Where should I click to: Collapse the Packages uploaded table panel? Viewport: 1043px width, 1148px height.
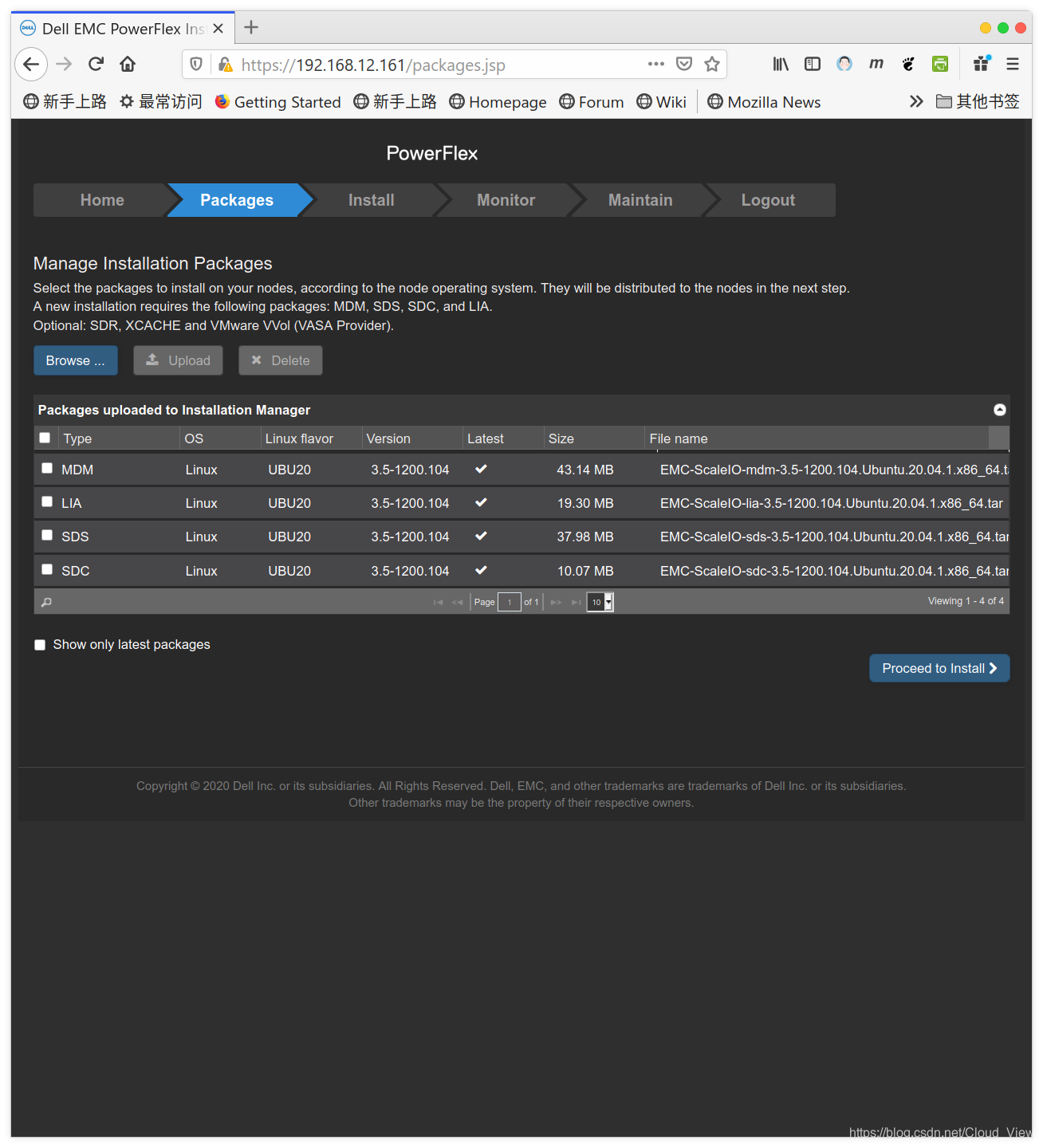1000,410
